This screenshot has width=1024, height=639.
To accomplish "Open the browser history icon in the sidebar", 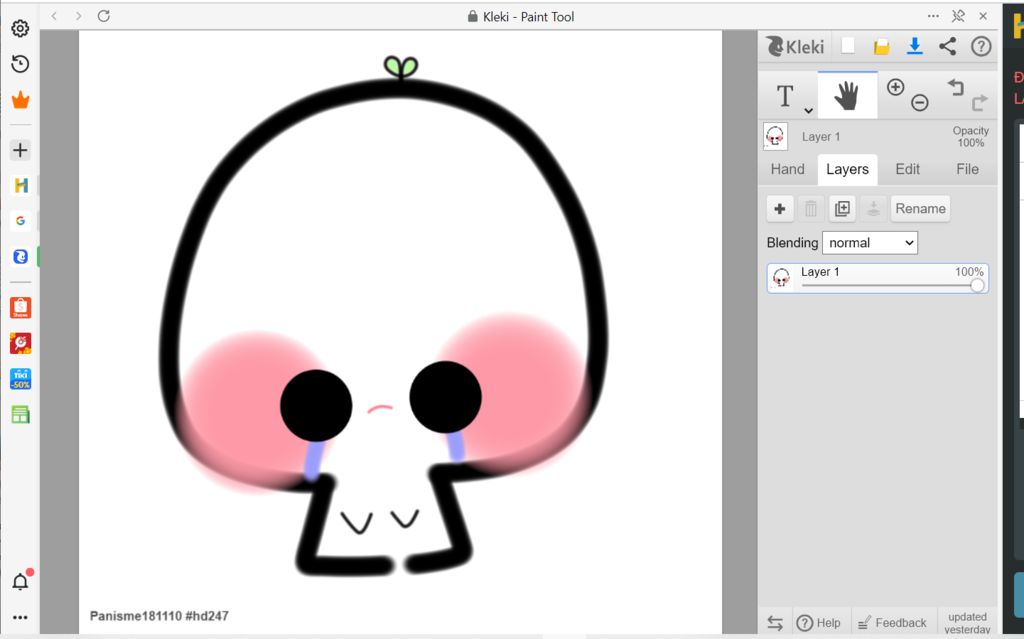I will 20,63.
